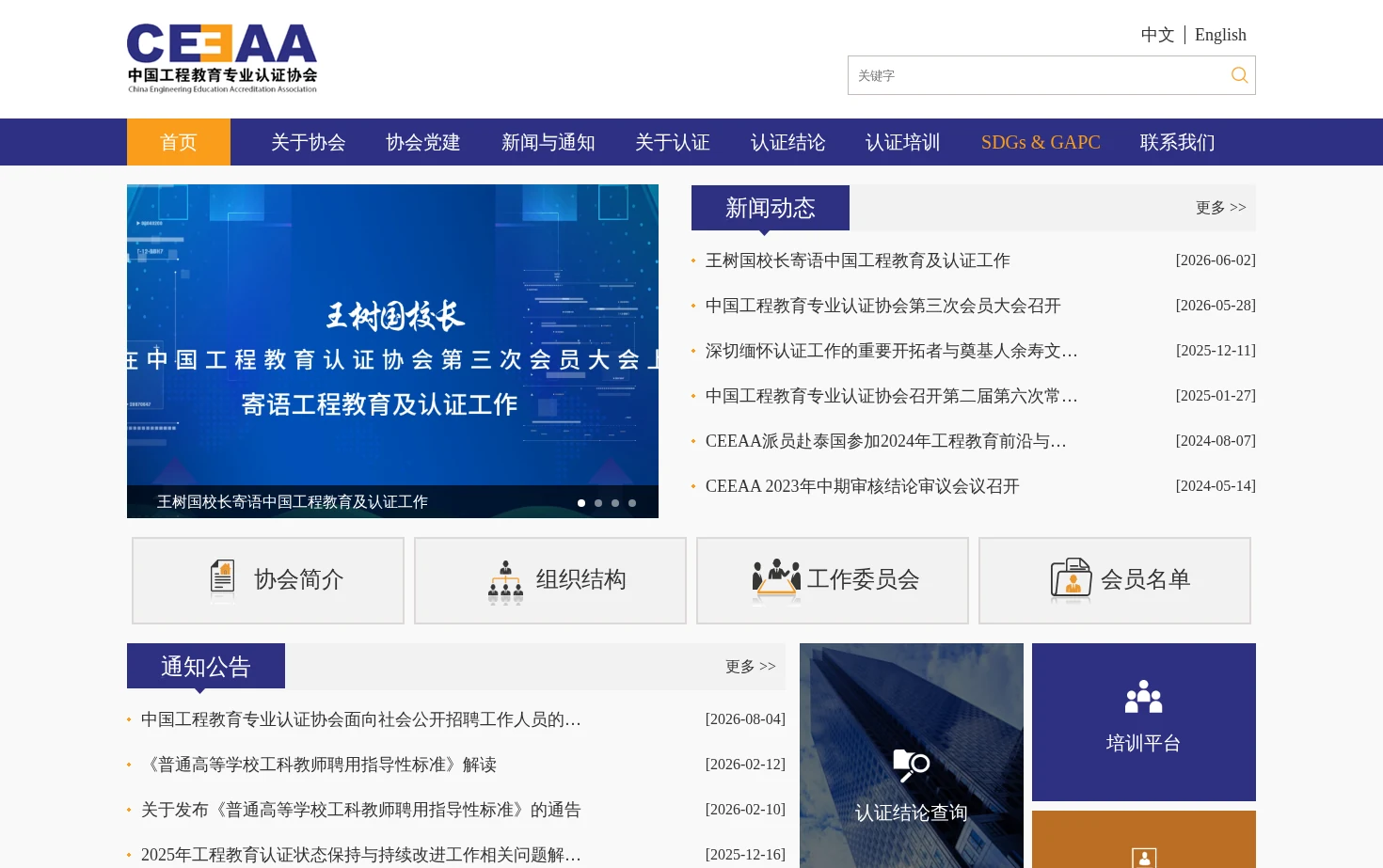Click the 新闻动态 section heading
This screenshot has height=868, width=1383.
(771, 208)
